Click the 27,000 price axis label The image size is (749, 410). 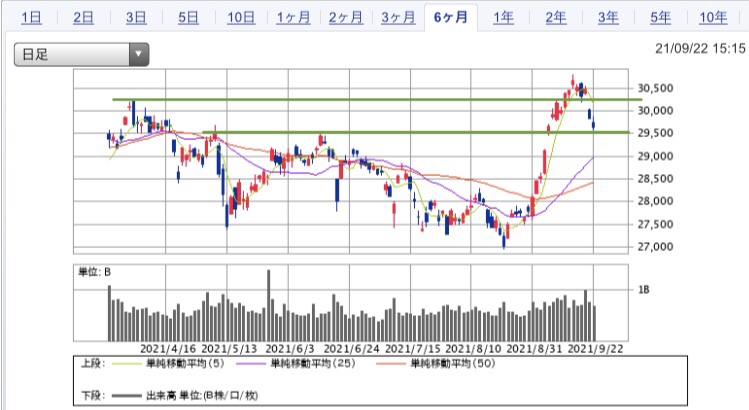point(655,247)
